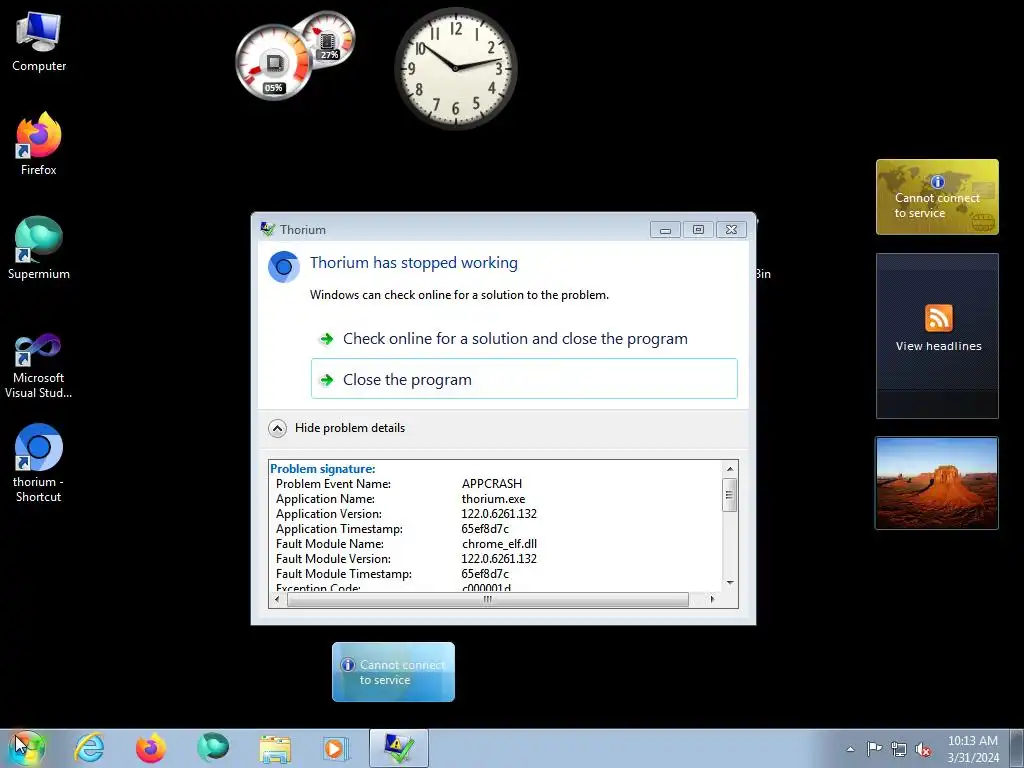The width and height of the screenshot is (1024, 768).
Task: Open the Computer desktop icon
Action: (39, 41)
